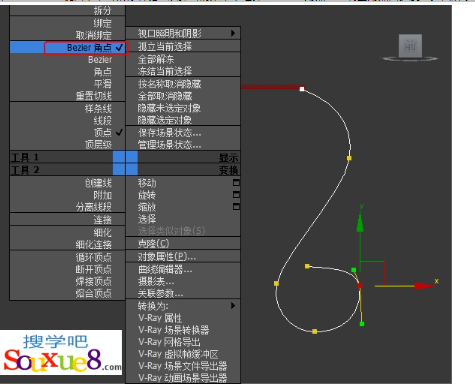
Task: Choose 全部解冻
Action: click(183, 59)
